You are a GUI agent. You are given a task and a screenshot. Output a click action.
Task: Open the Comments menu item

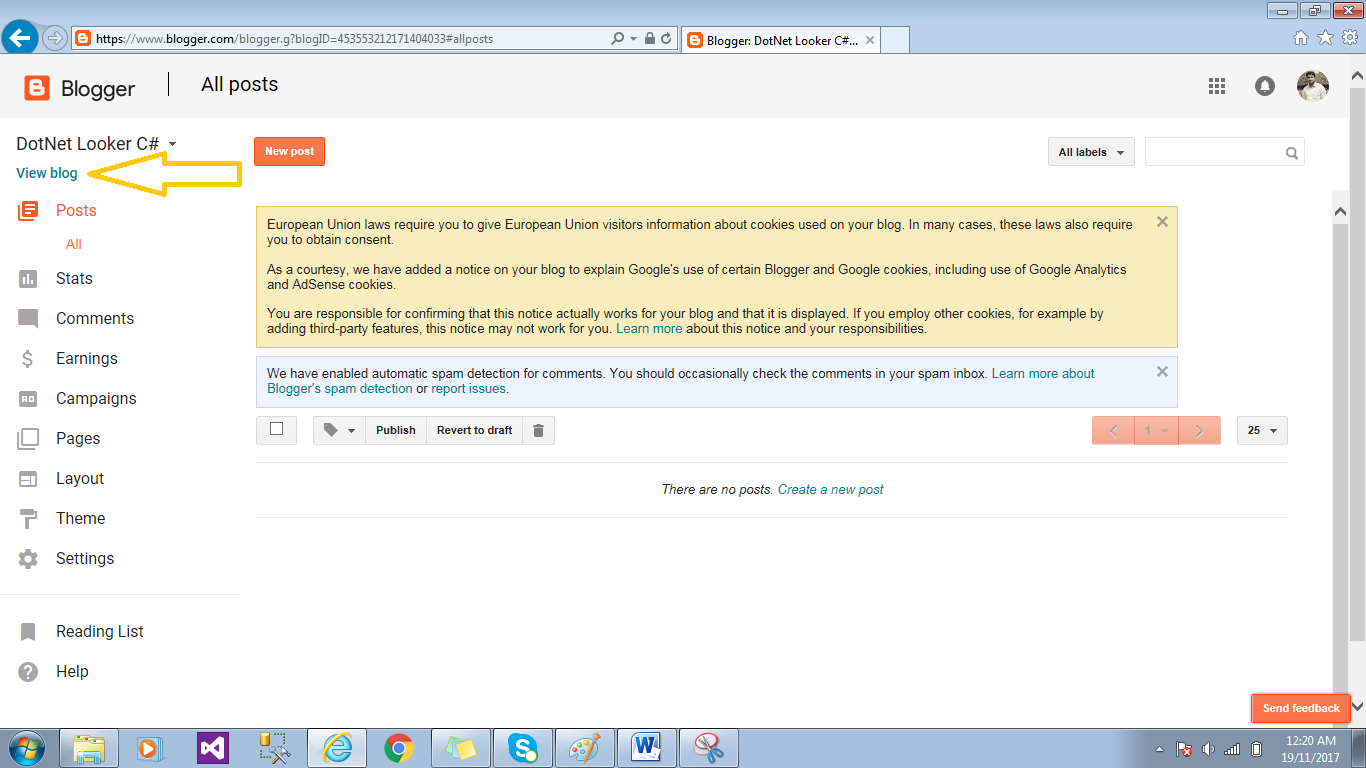point(95,319)
